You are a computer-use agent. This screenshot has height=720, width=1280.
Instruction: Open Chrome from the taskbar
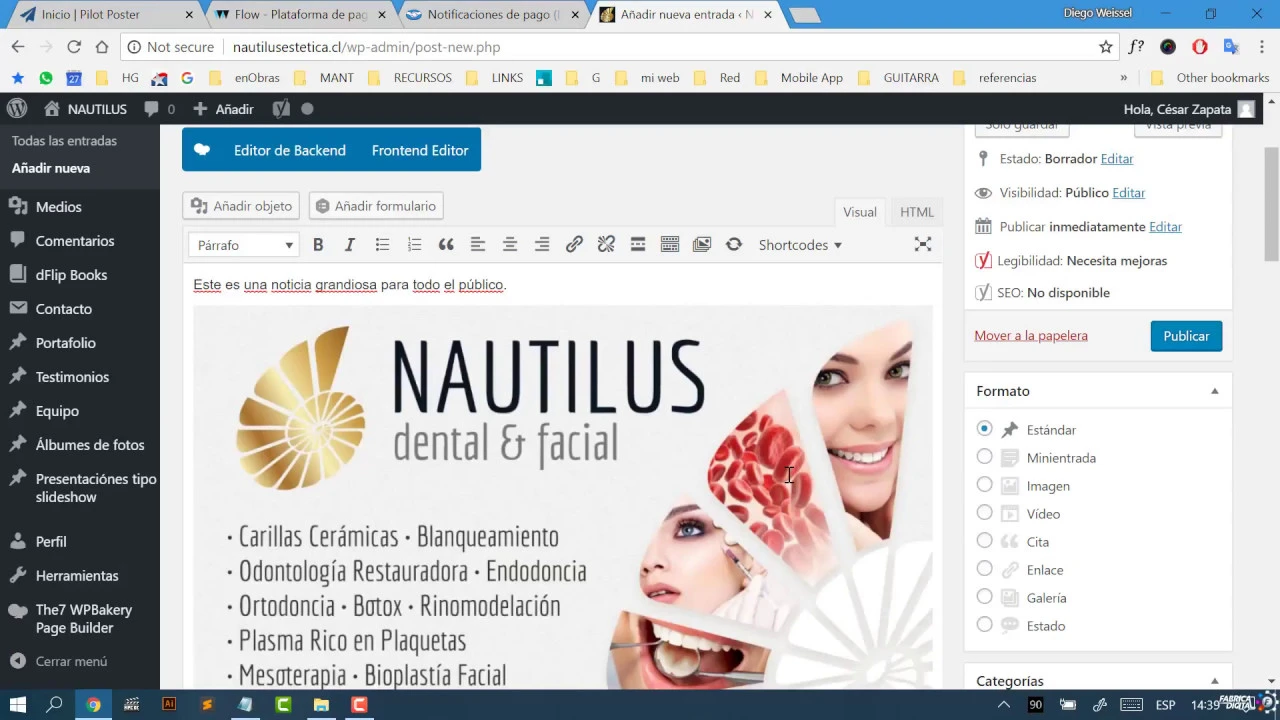[x=93, y=705]
